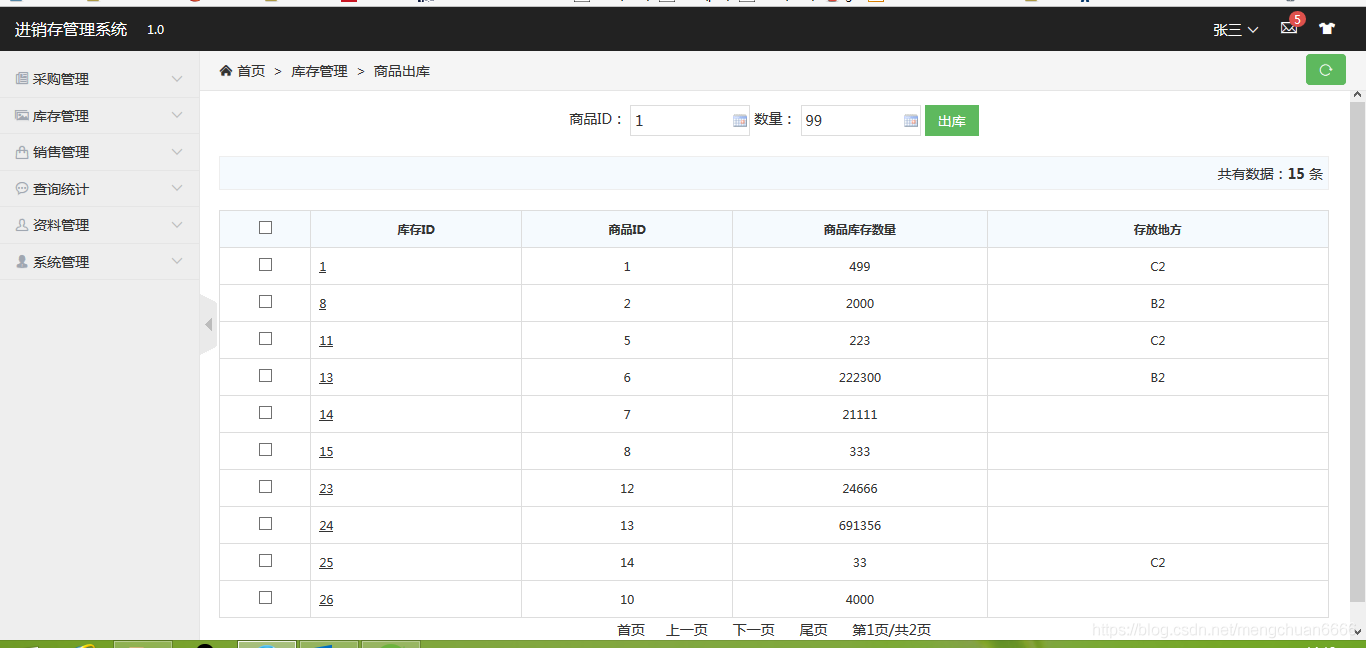The image size is (1366, 648).
Task: Click into the 数量 input field
Action: pos(852,121)
